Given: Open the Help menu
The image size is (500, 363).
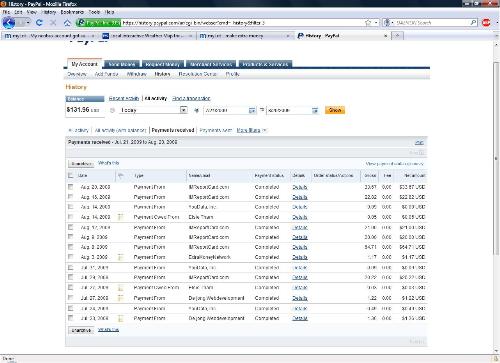Looking at the screenshot, I should [110, 12].
